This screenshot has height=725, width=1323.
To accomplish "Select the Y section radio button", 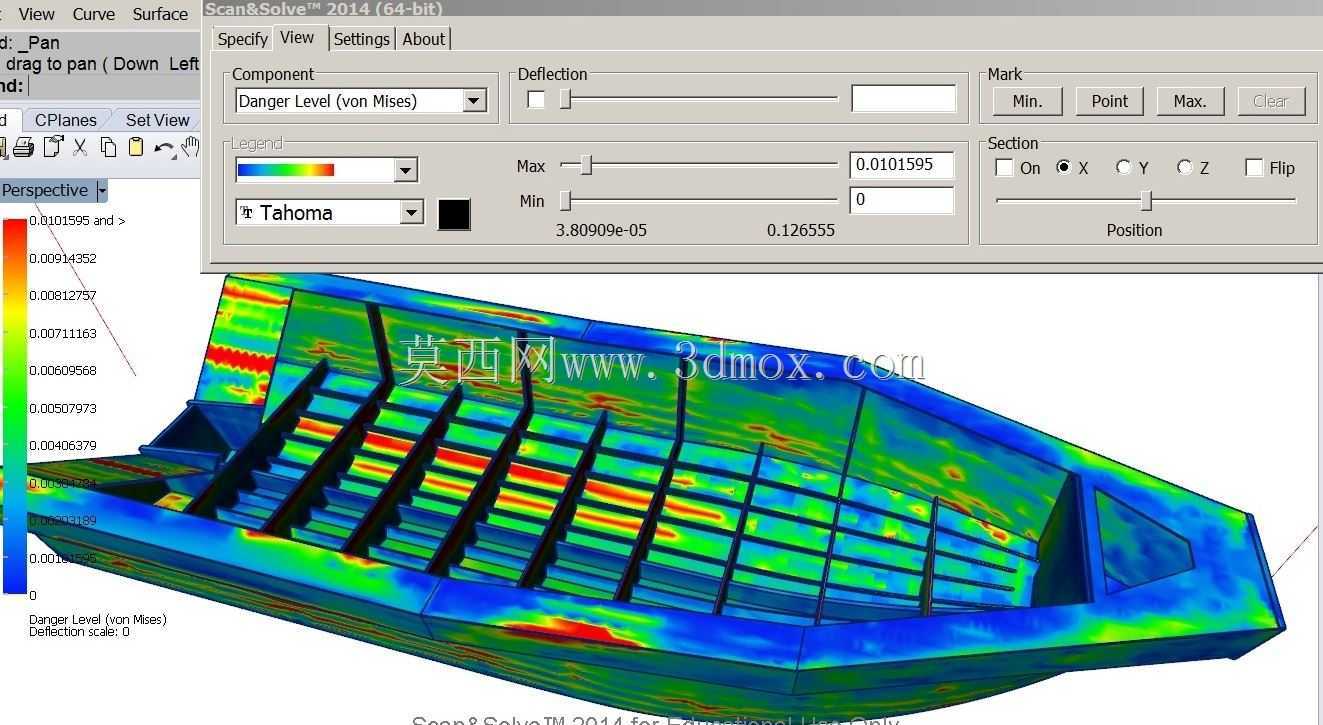I will 1124,167.
